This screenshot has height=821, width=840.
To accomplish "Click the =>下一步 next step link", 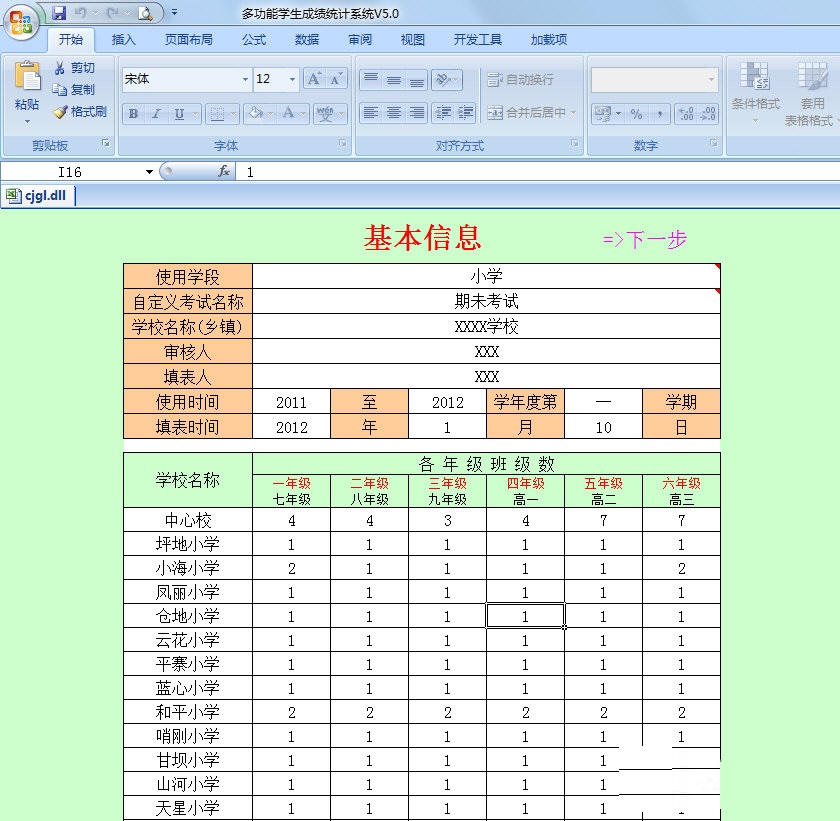I will [x=644, y=239].
